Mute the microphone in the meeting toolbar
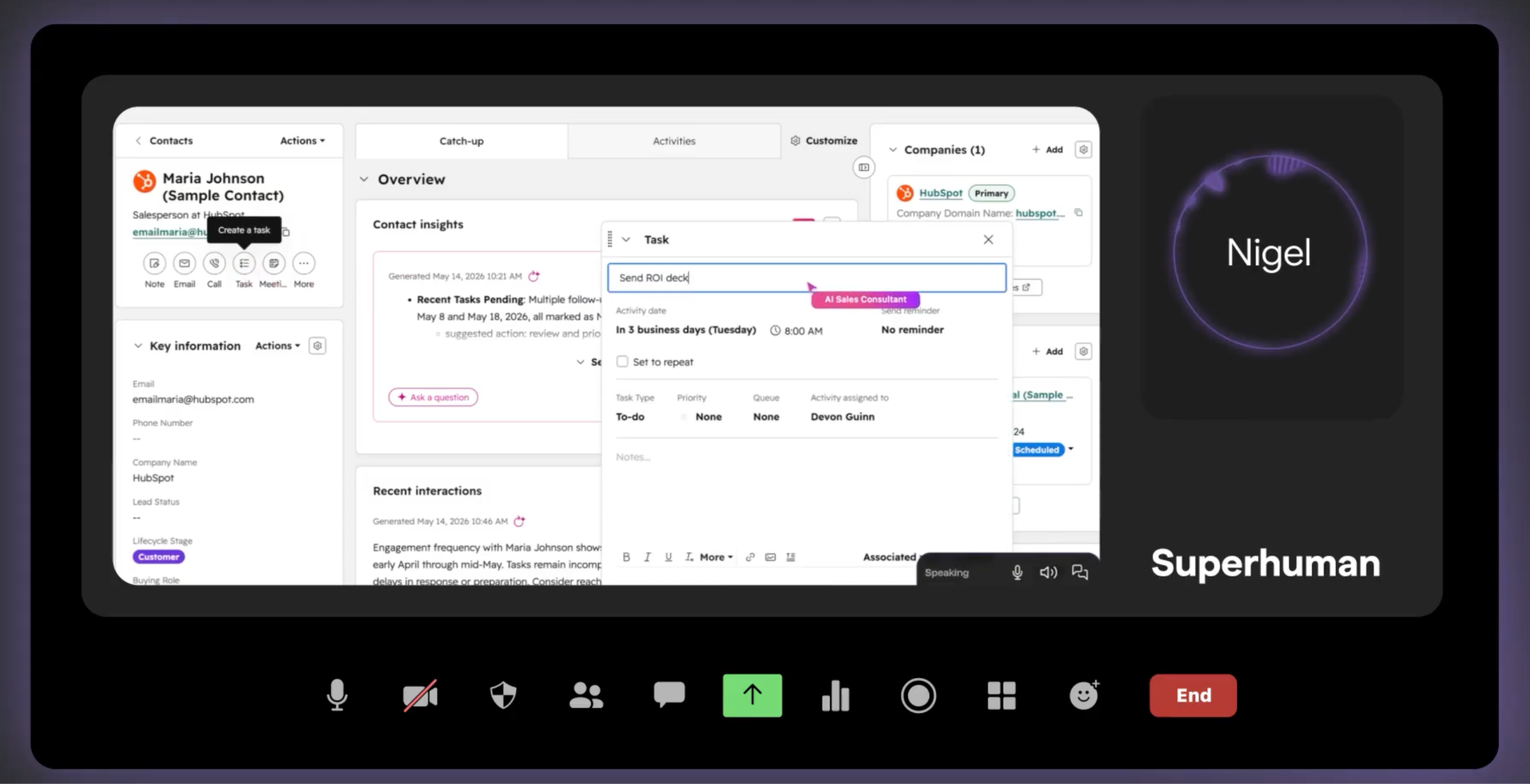The image size is (1530, 784). coord(337,695)
